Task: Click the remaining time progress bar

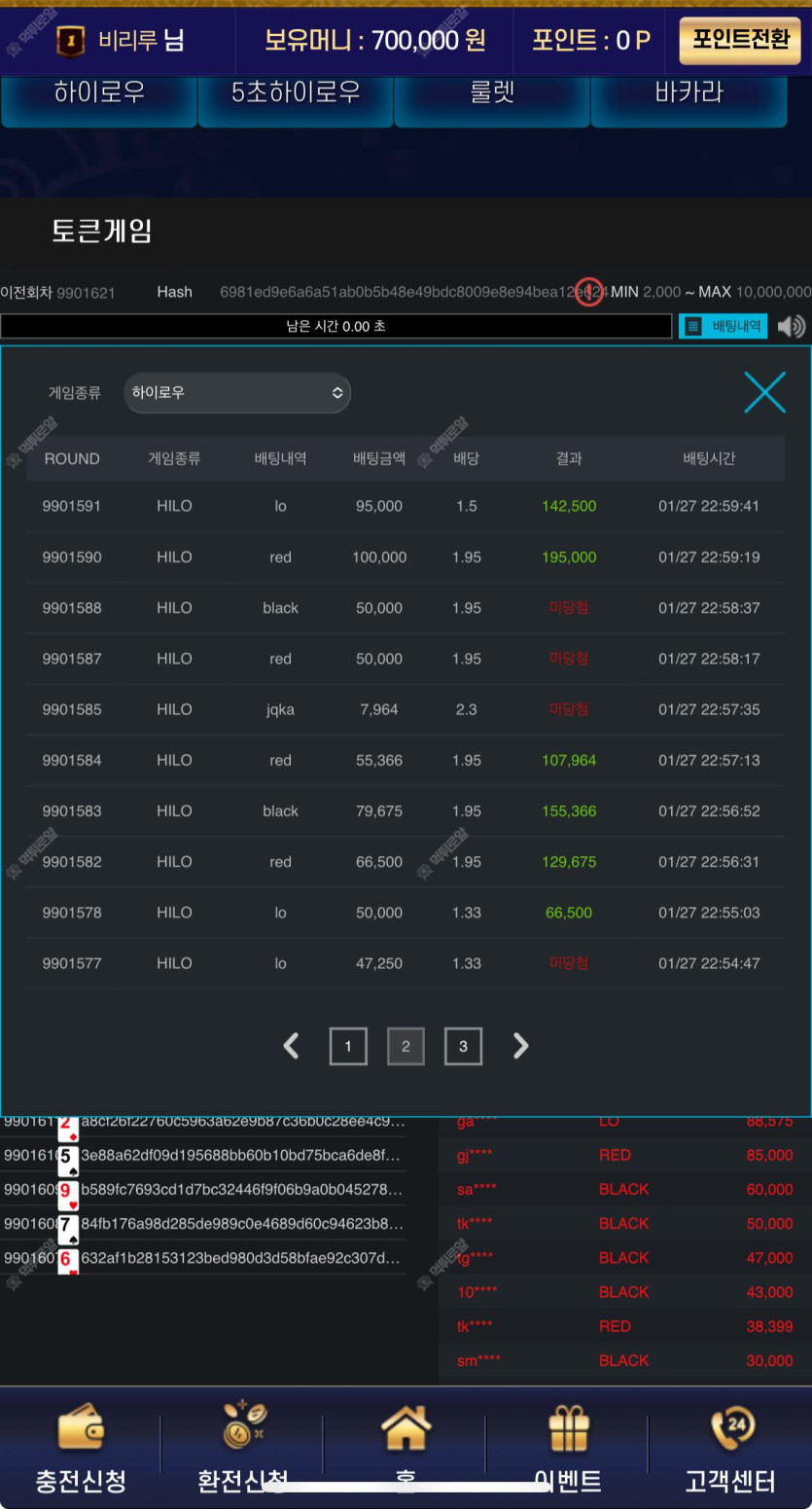Action: point(336,327)
